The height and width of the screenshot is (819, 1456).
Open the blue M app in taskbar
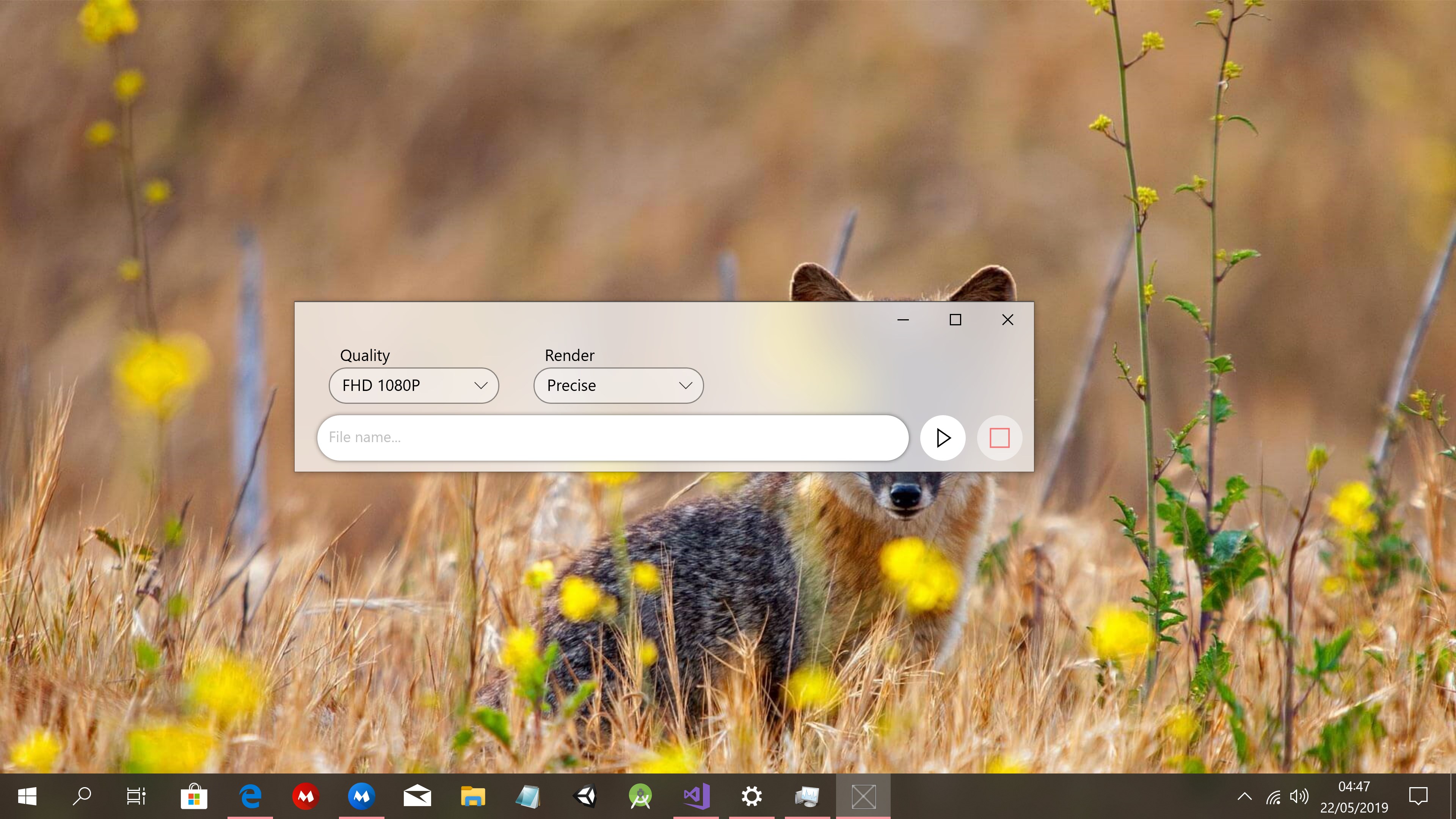362,796
